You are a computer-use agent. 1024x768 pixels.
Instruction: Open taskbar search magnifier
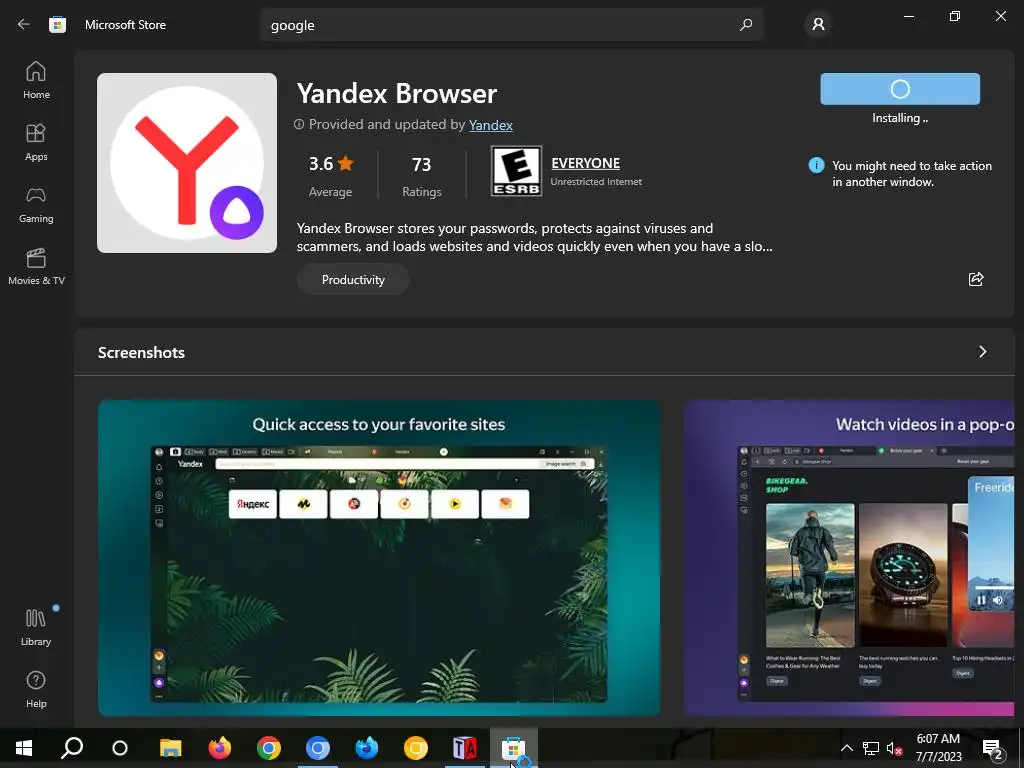click(x=72, y=748)
